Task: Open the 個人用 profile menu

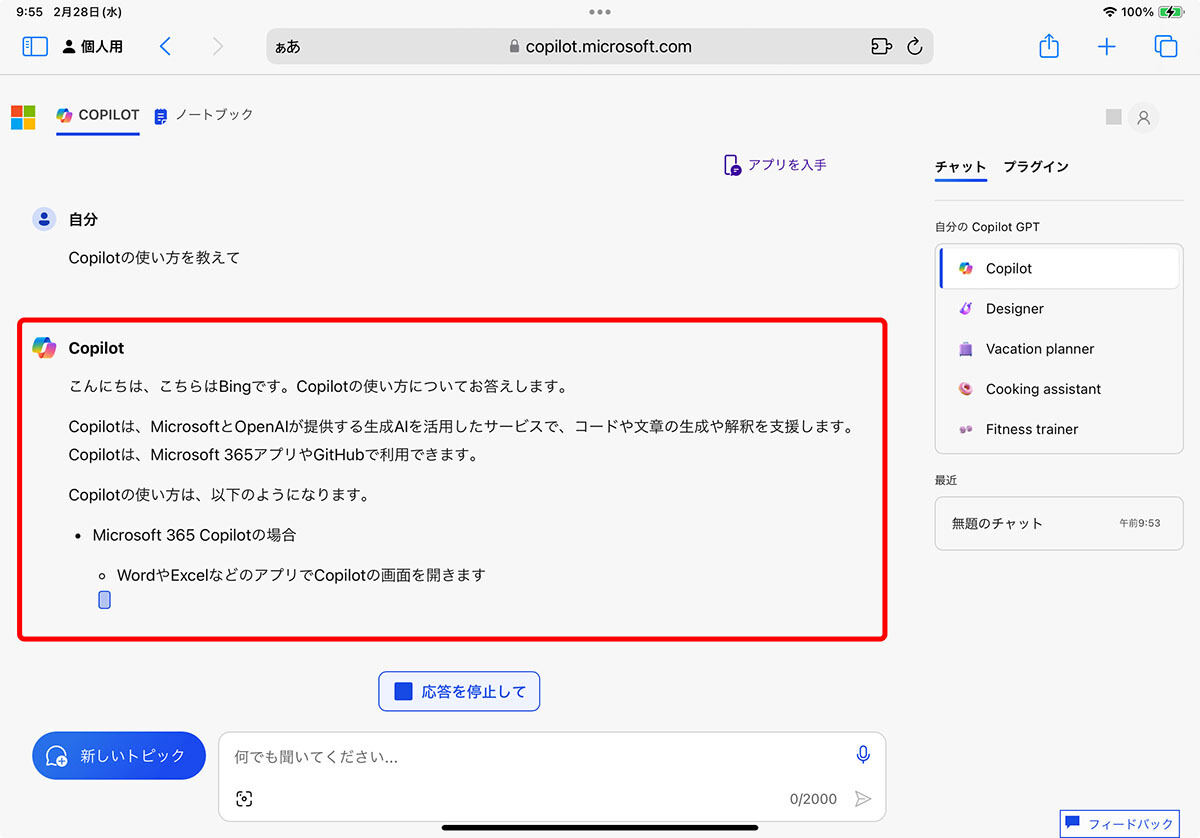Action: pyautogui.click(x=93, y=46)
